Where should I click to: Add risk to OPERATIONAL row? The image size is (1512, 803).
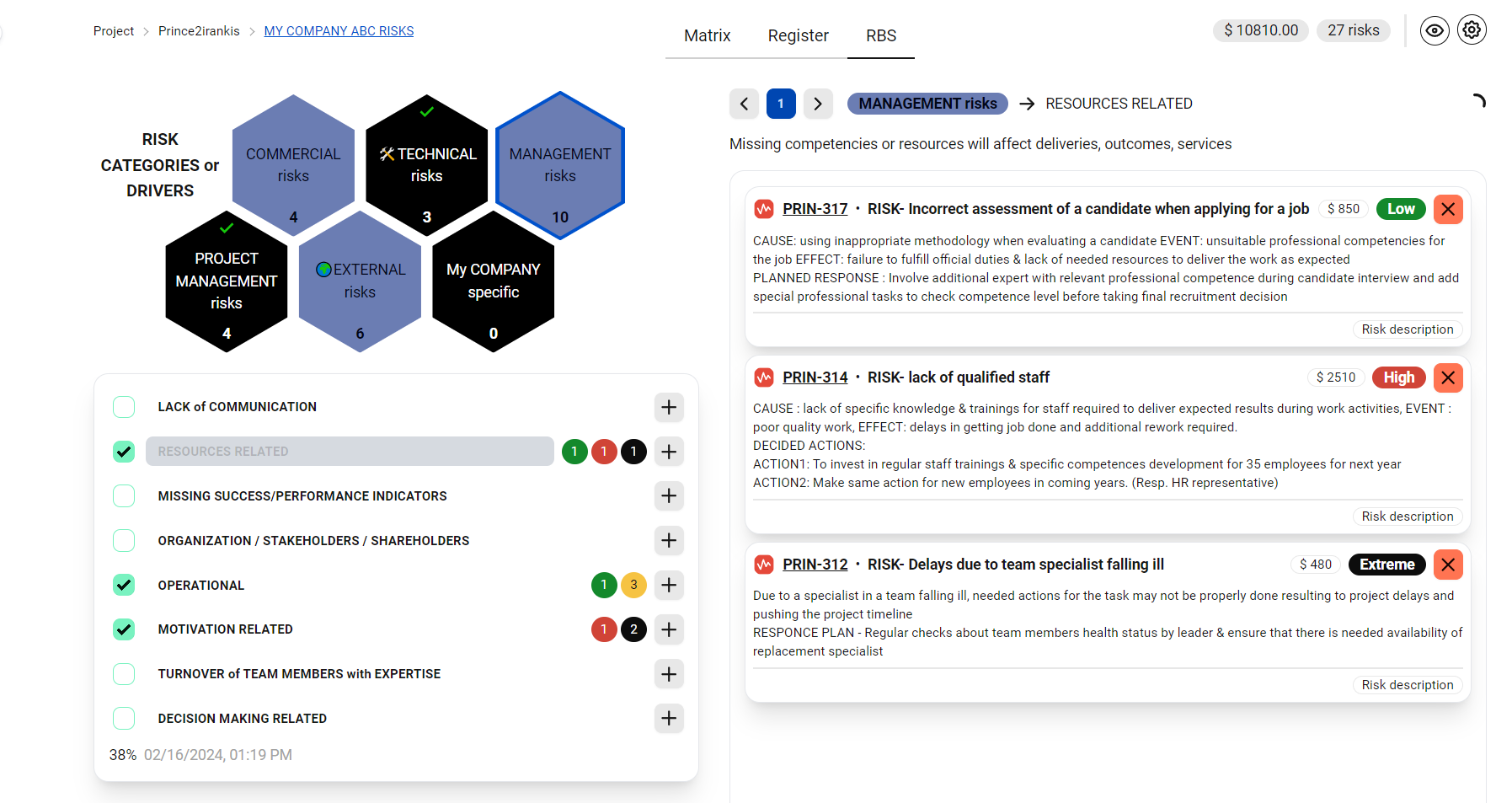coord(669,585)
